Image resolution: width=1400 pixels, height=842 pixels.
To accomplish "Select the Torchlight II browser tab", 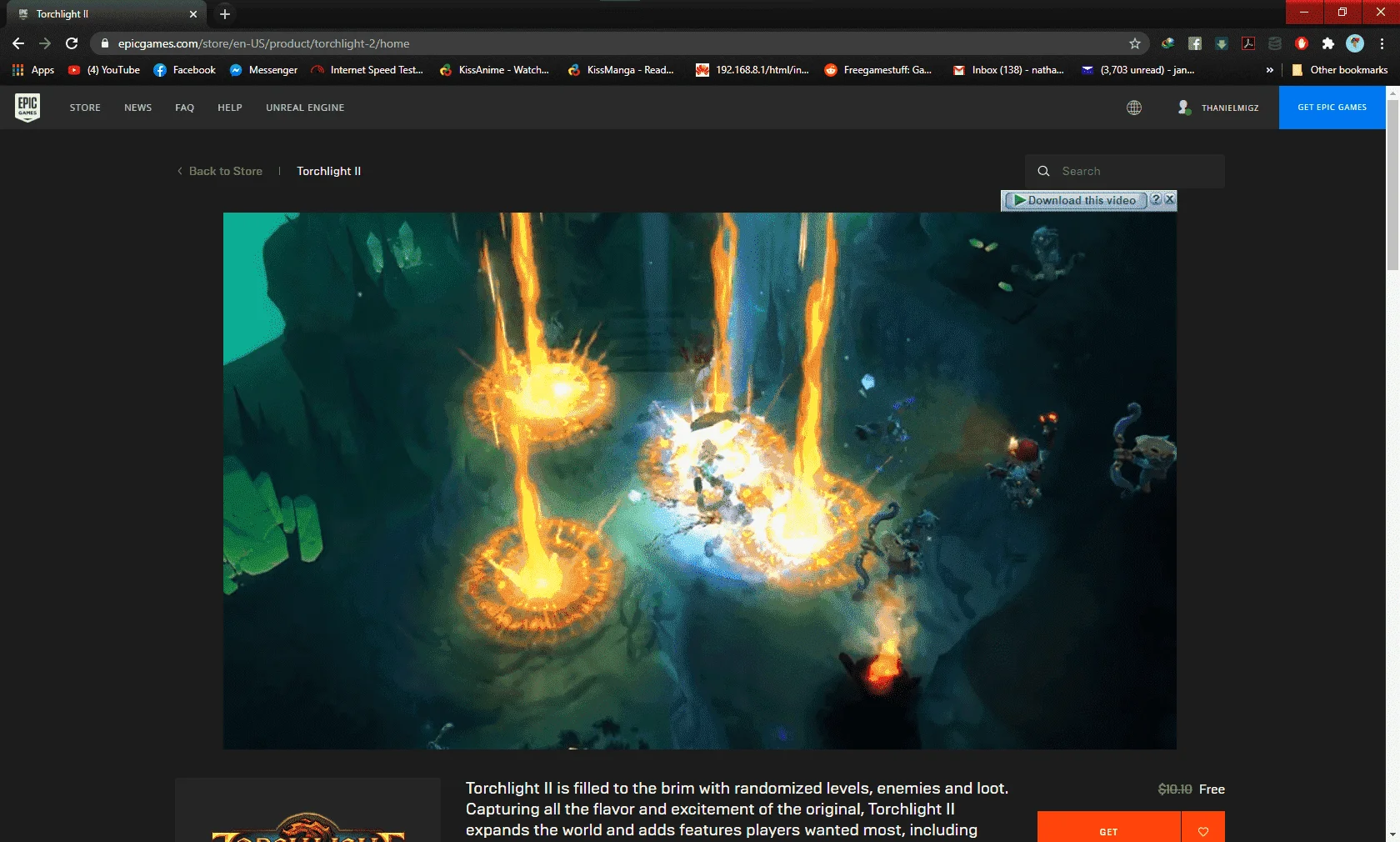I will click(x=108, y=14).
